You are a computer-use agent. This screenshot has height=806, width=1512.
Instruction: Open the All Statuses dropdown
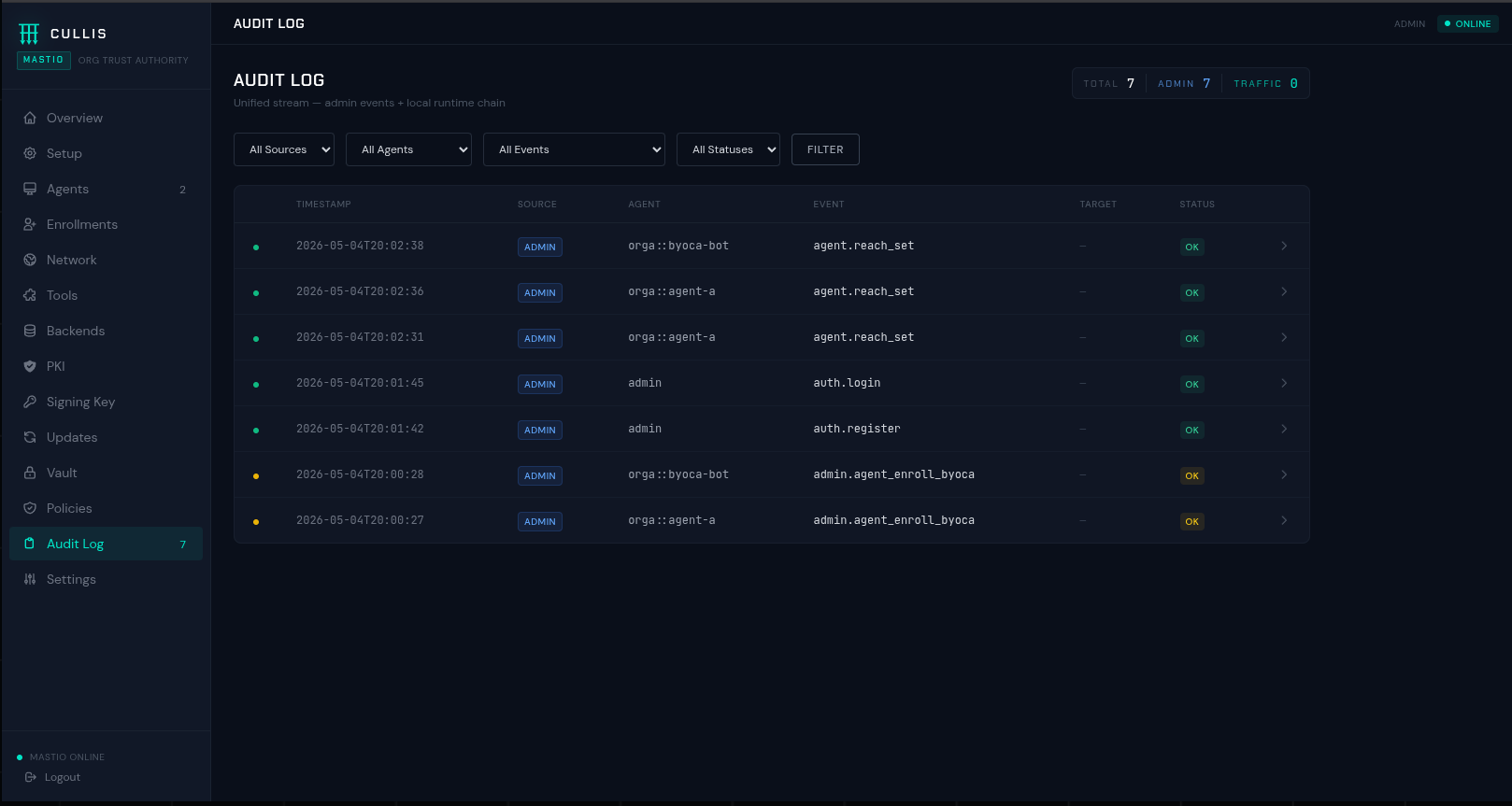click(728, 149)
